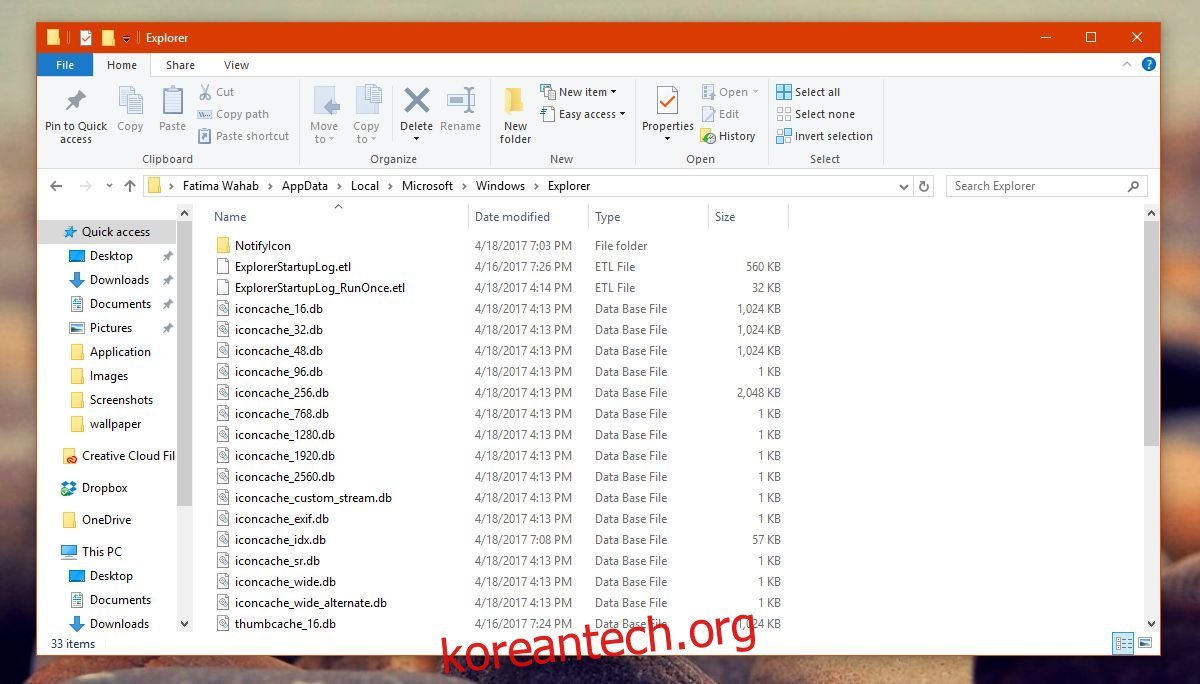
Task: Open Screenshots folder in Quick access
Action: pos(112,400)
